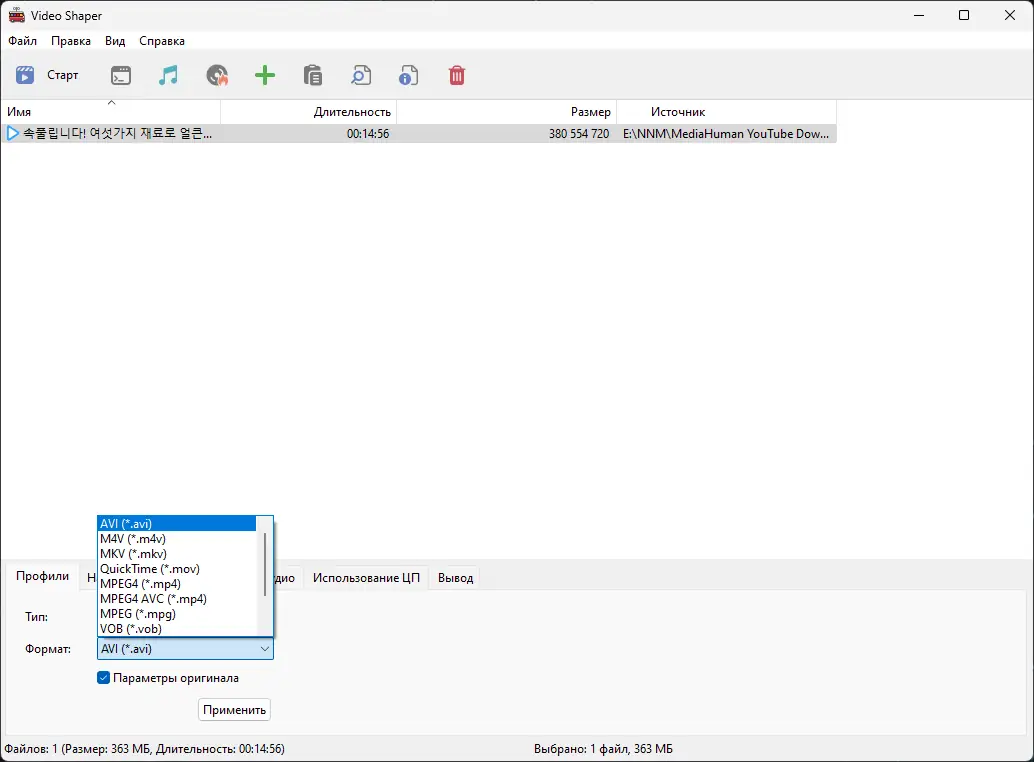The width and height of the screenshot is (1034, 762).
Task: Toggle the Параметры оригинала checkbox
Action: (x=103, y=677)
